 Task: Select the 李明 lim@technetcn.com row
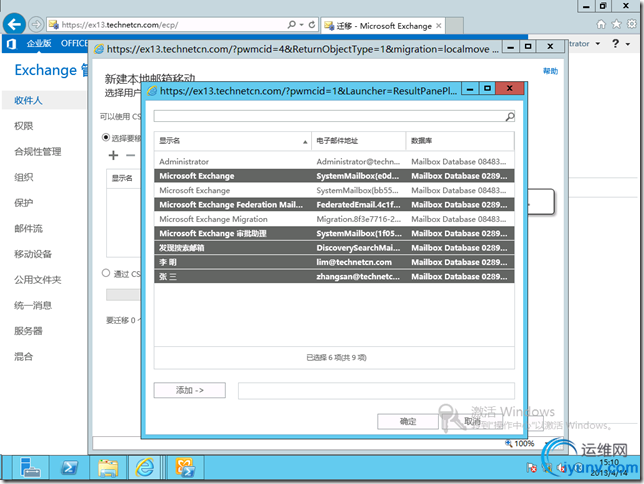[334, 262]
